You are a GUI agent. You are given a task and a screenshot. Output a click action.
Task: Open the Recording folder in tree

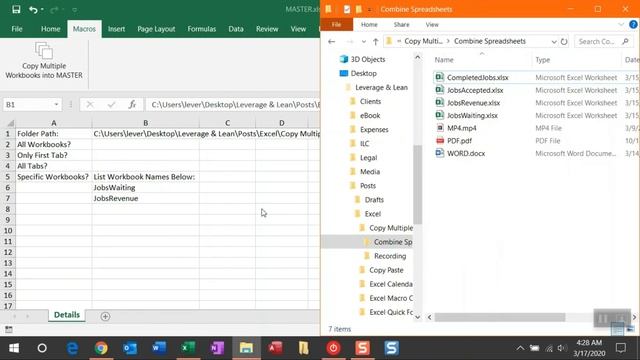click(390, 256)
